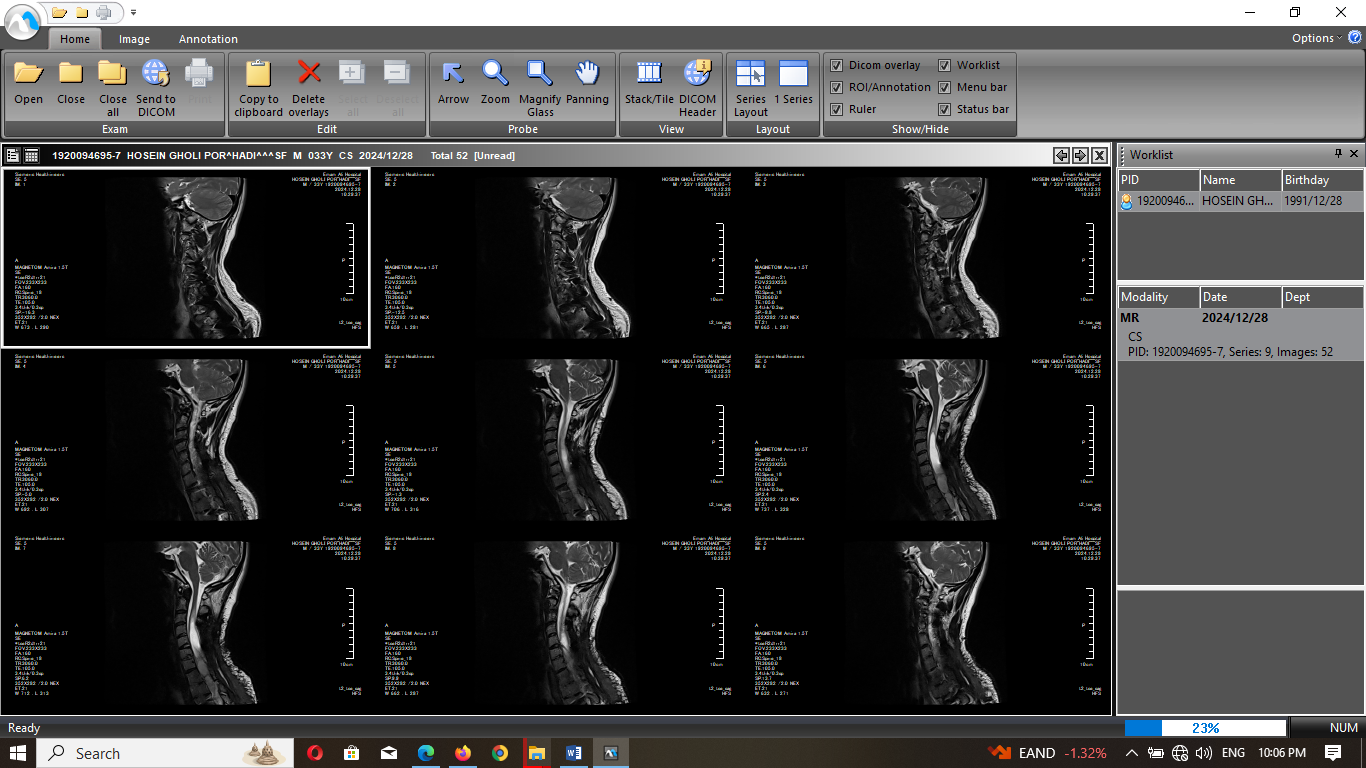Go to next series with right arrow
The width and height of the screenshot is (1366, 768).
coord(1080,155)
